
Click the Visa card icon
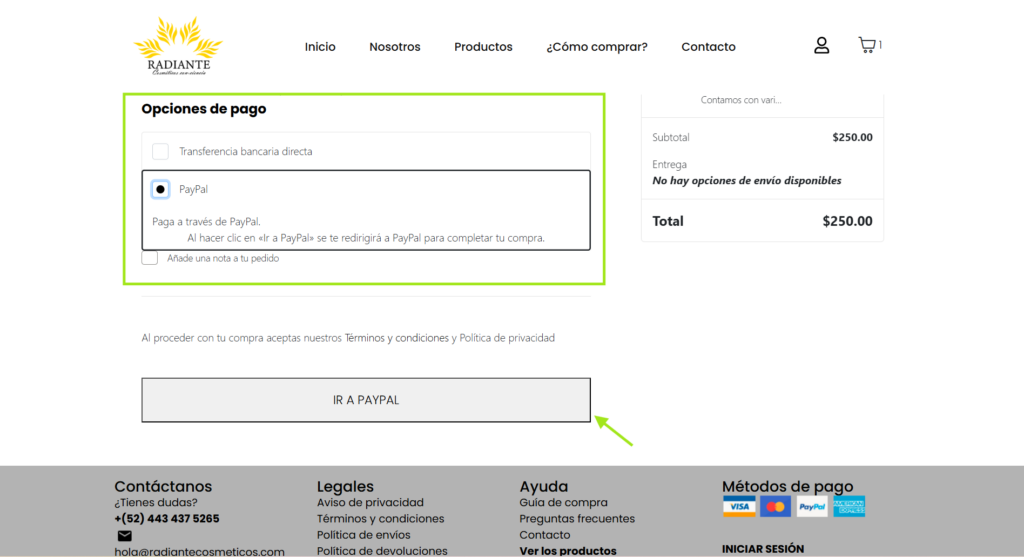pyautogui.click(x=739, y=506)
